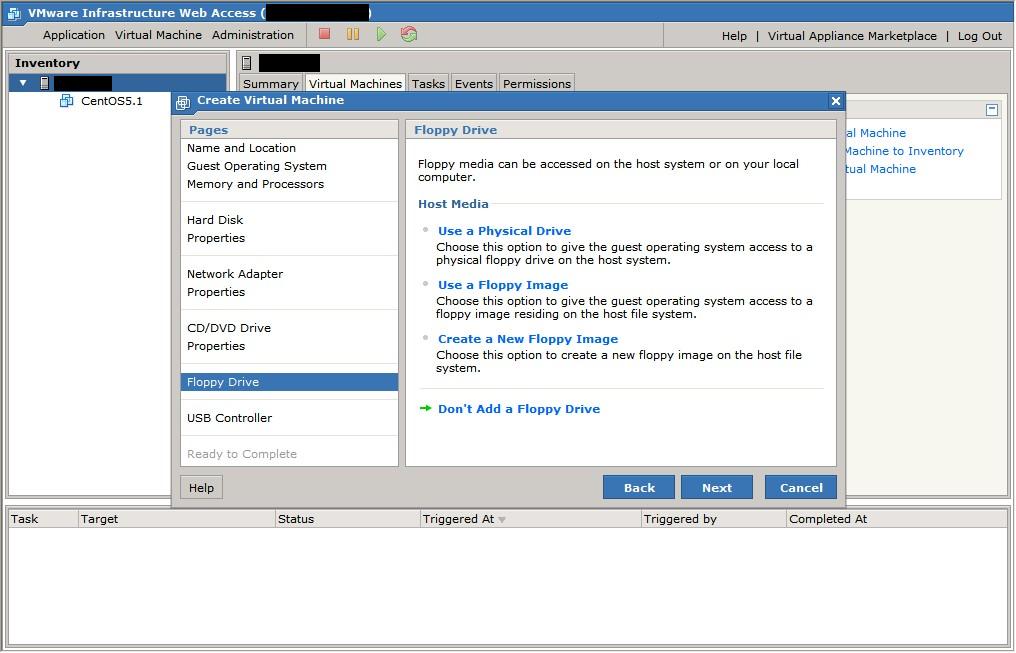Click the red Power Off toolbar icon
This screenshot has height=653, width=1016.
pyautogui.click(x=325, y=34)
